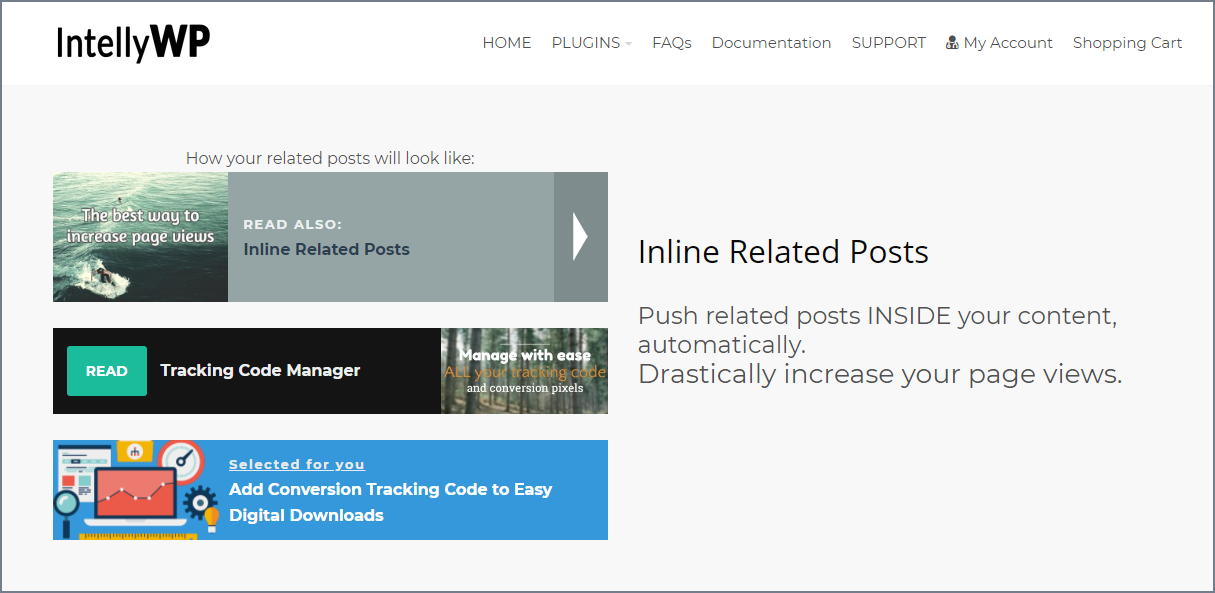Open the Inline Related Posts link in the grey card
The width and height of the screenshot is (1215, 593).
tap(326, 249)
